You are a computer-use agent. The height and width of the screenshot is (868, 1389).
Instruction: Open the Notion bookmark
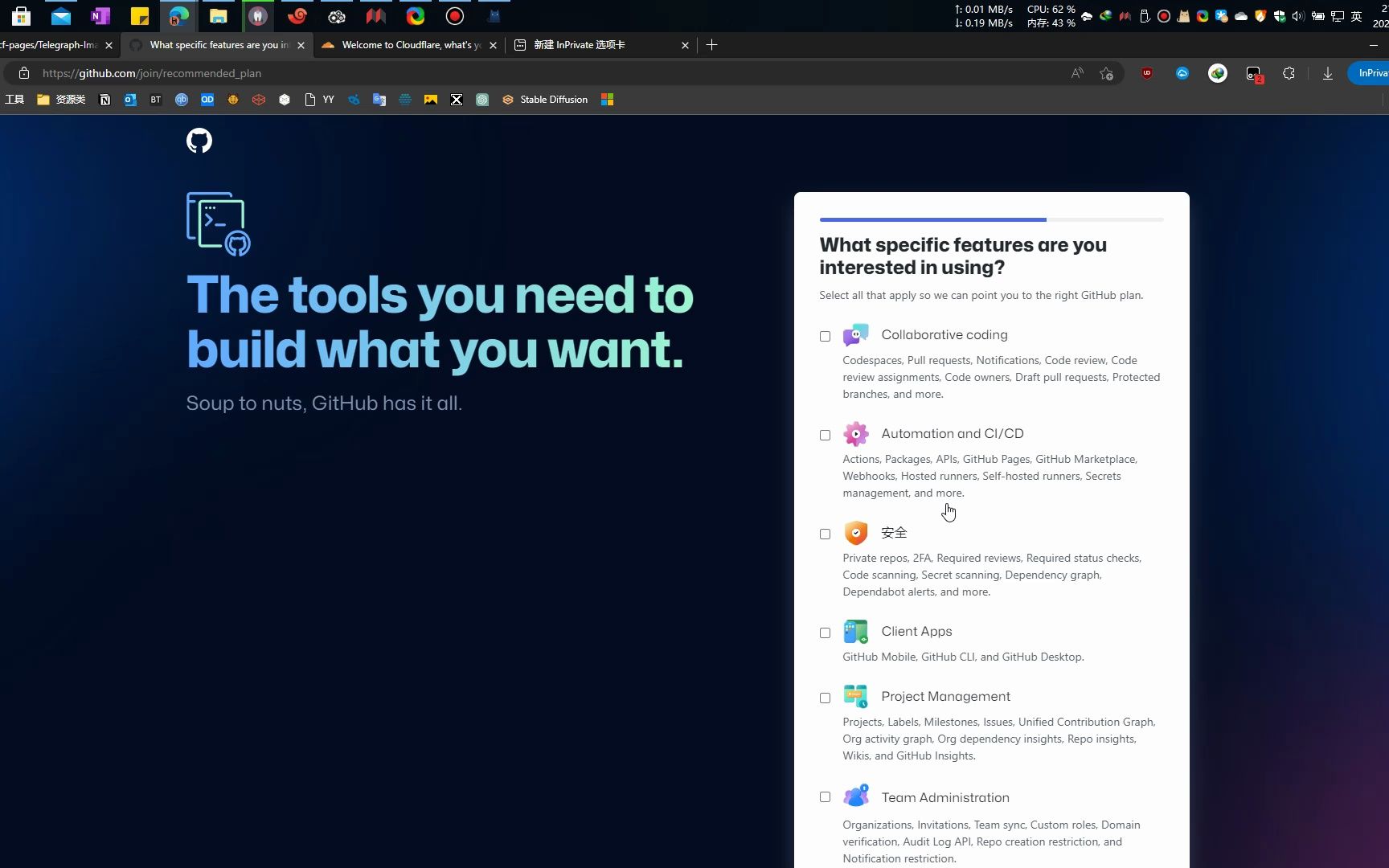(x=104, y=100)
